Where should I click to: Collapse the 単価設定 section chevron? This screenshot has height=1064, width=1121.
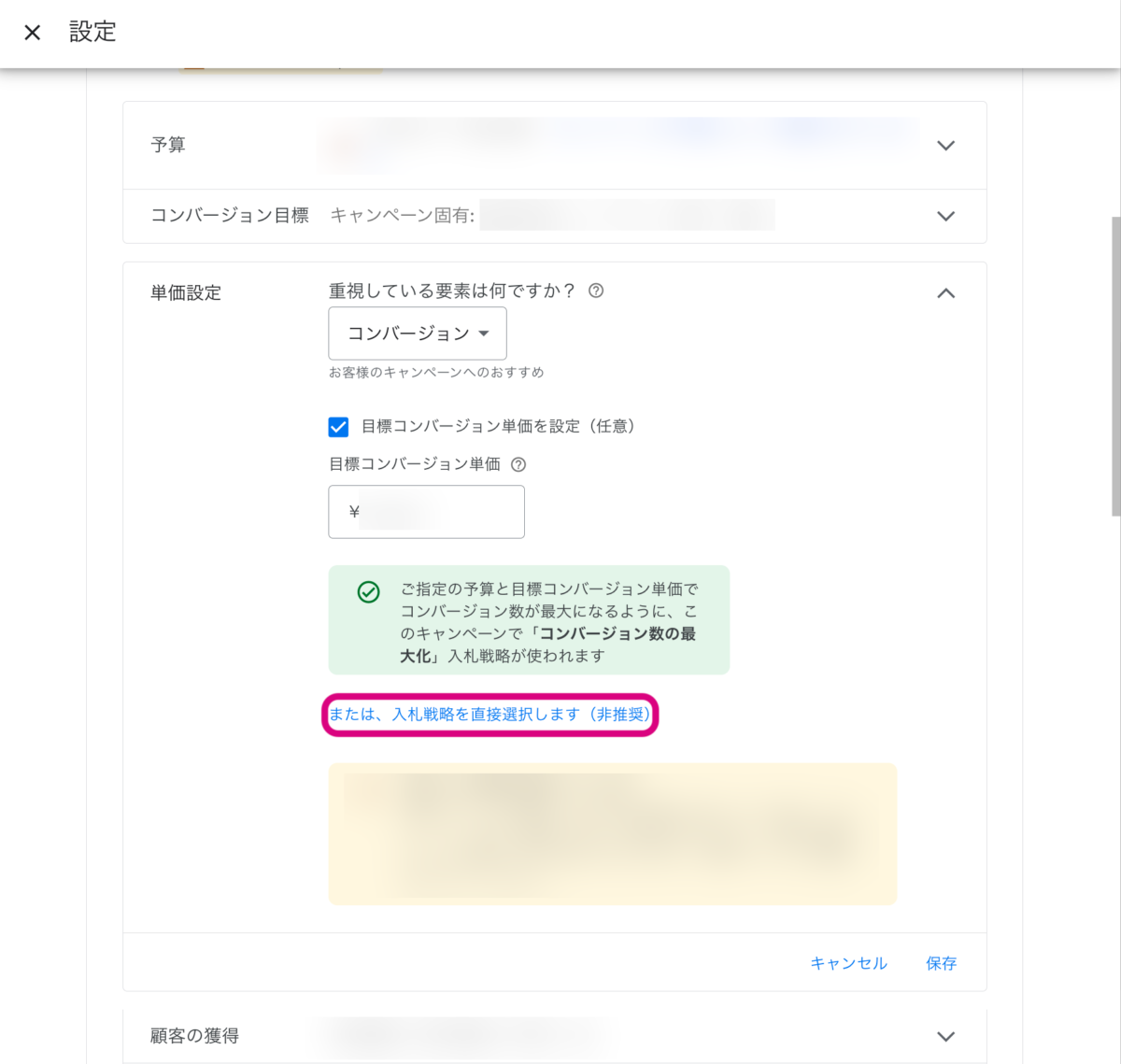pyautogui.click(x=945, y=293)
